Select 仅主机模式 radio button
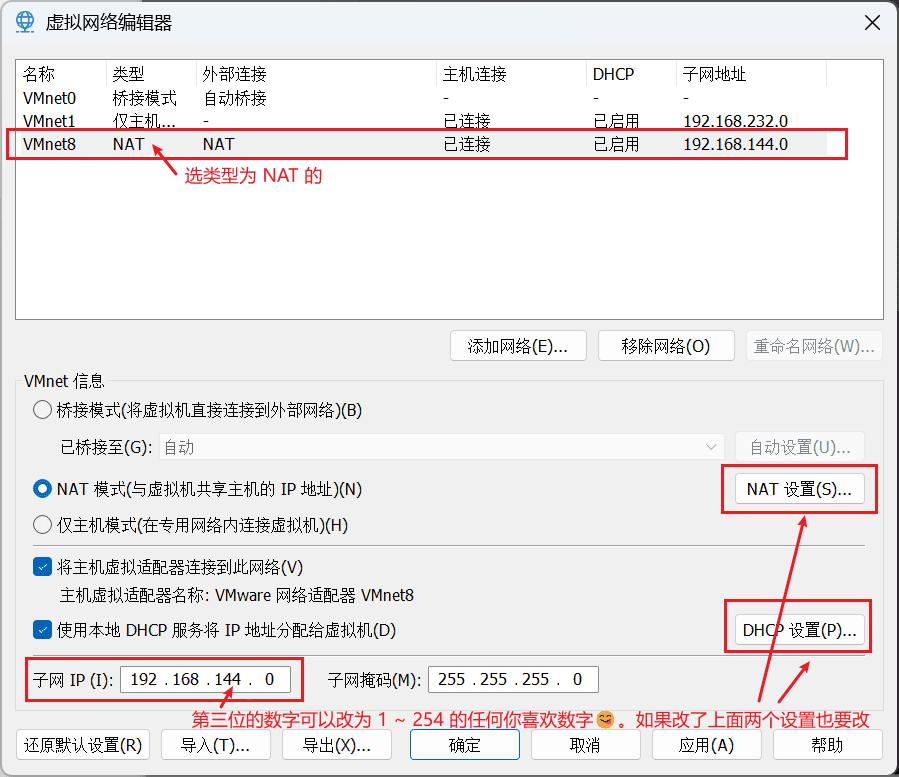 [x=42, y=525]
